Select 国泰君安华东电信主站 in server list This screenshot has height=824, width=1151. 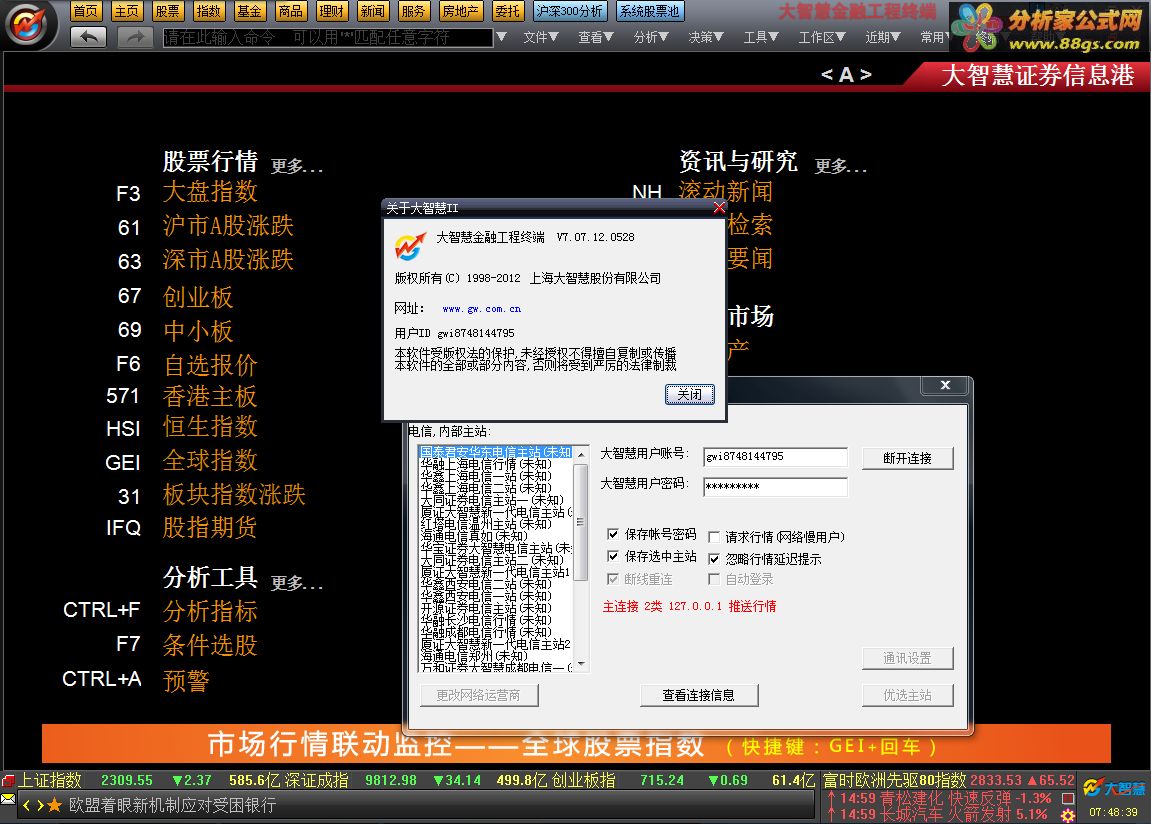click(x=495, y=452)
